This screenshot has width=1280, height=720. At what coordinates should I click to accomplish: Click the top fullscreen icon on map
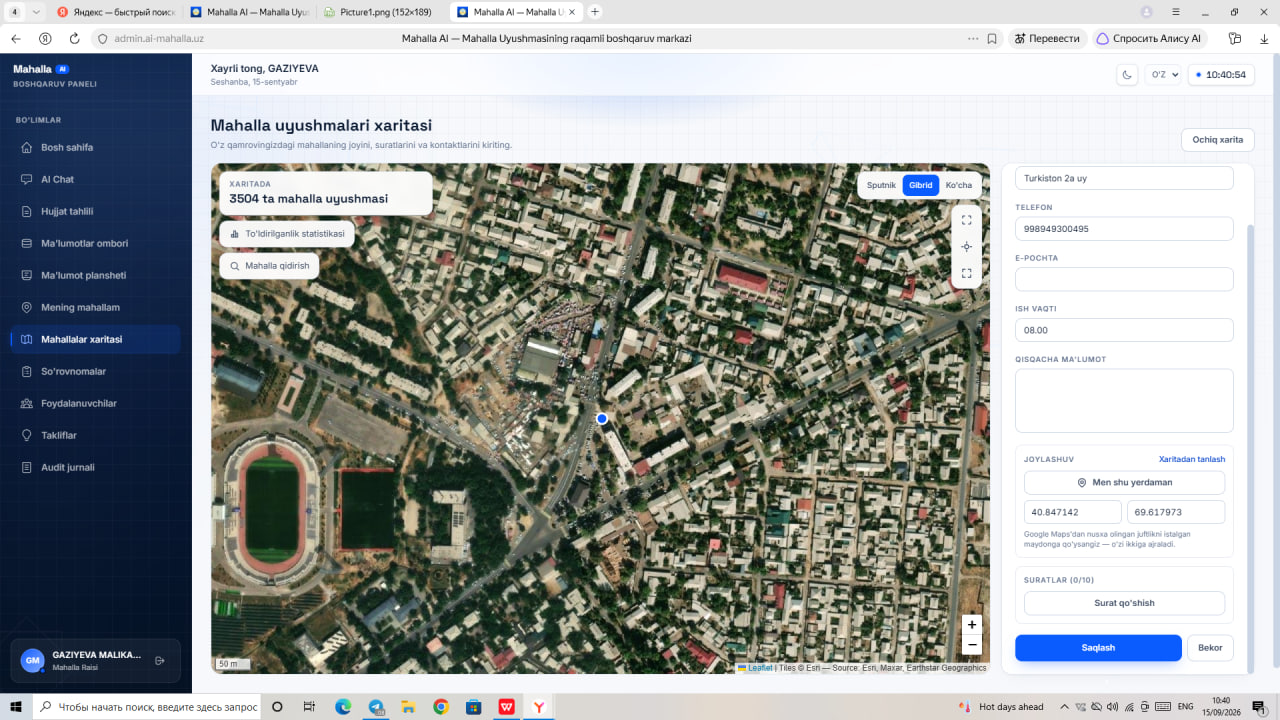(x=966, y=220)
